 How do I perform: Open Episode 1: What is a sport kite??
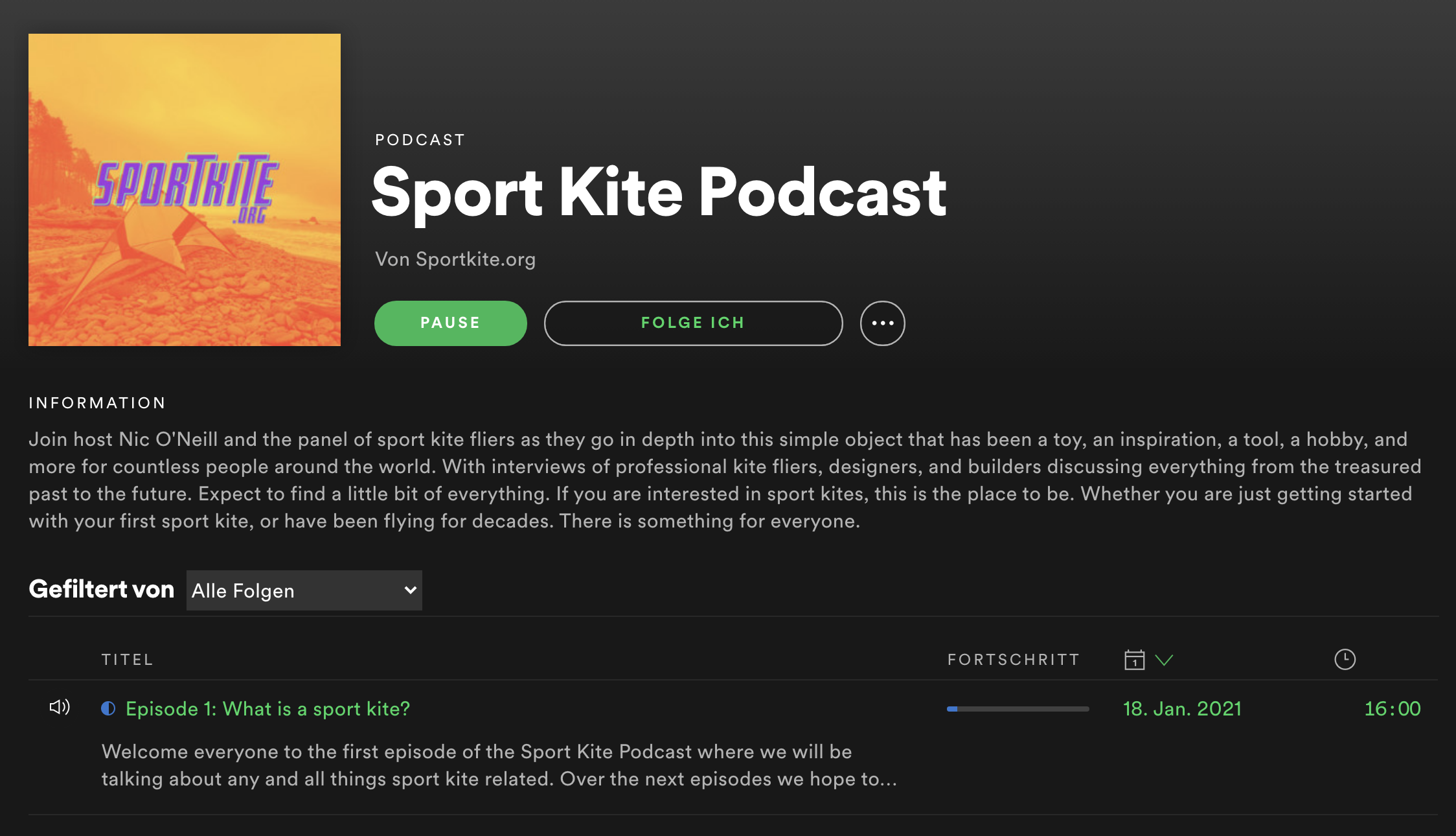pyautogui.click(x=267, y=708)
